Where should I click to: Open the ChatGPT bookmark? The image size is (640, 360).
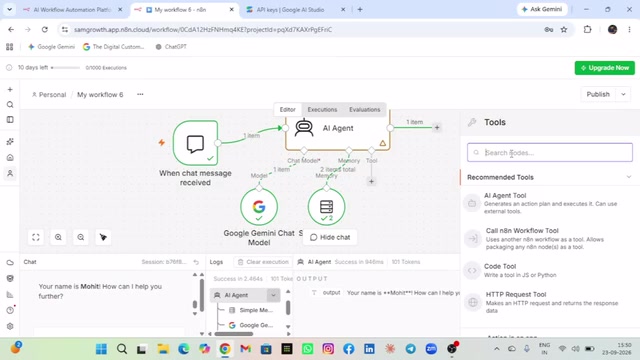click(x=171, y=47)
